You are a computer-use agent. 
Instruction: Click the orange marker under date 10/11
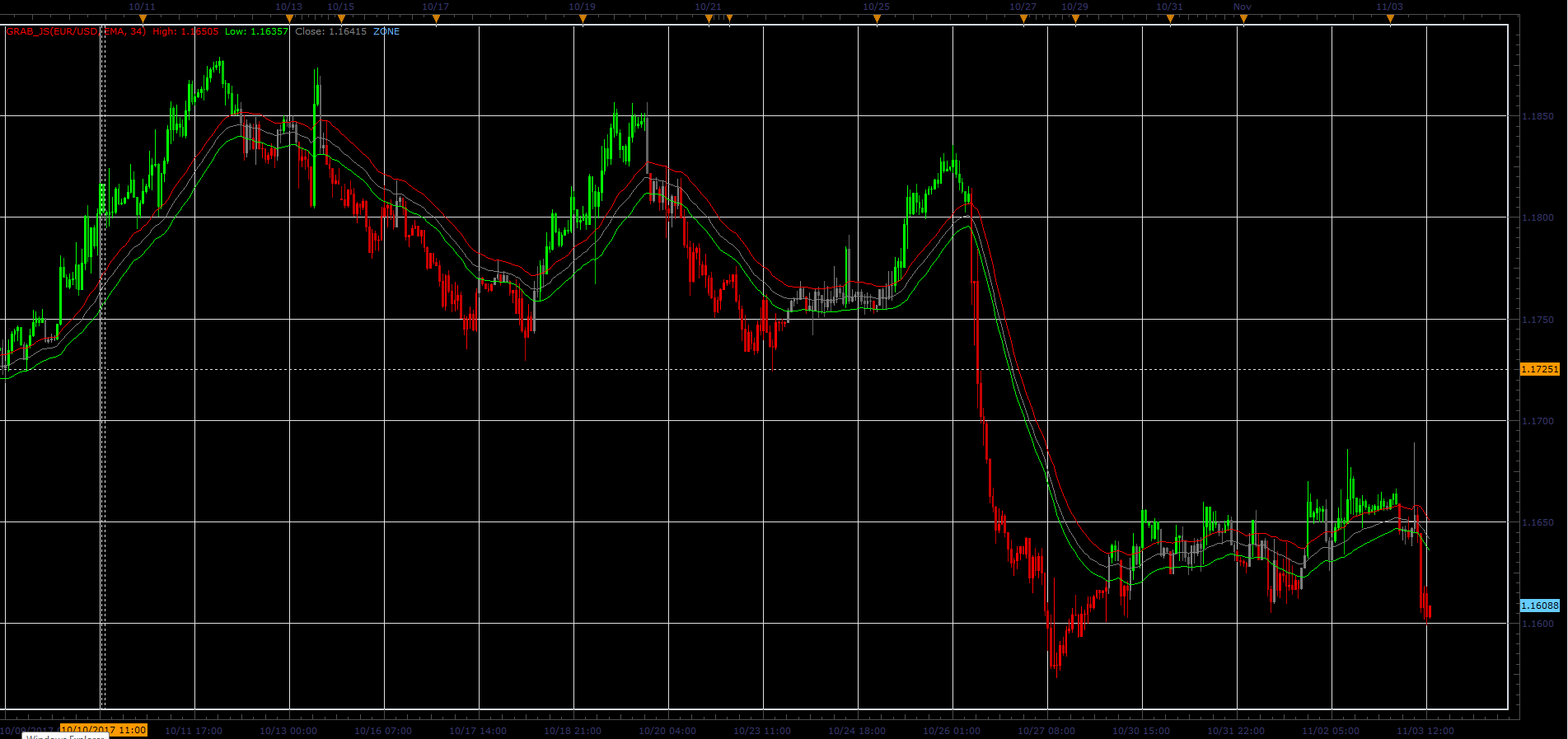point(143,18)
